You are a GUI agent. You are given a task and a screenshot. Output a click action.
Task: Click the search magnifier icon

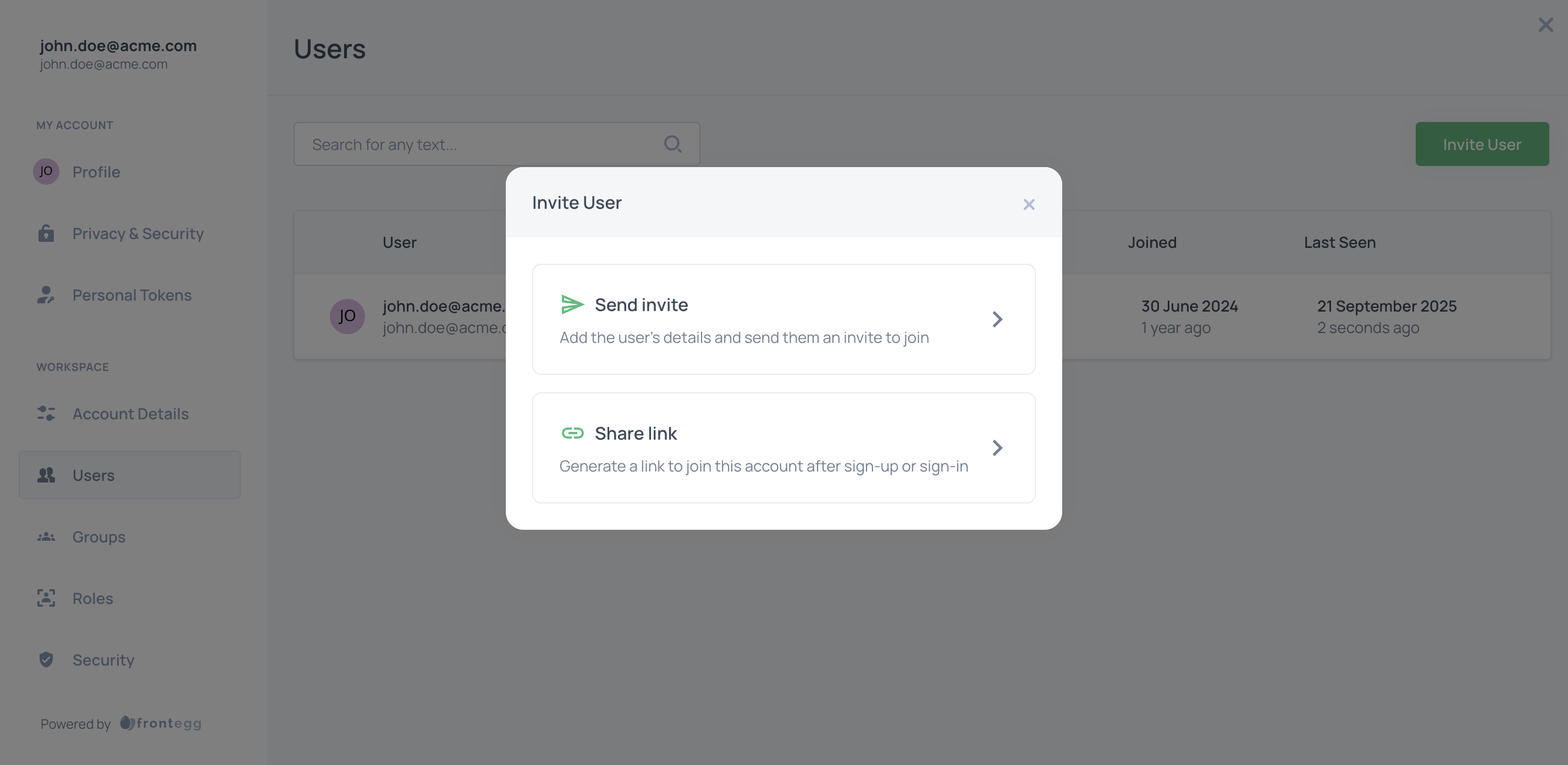coord(672,144)
